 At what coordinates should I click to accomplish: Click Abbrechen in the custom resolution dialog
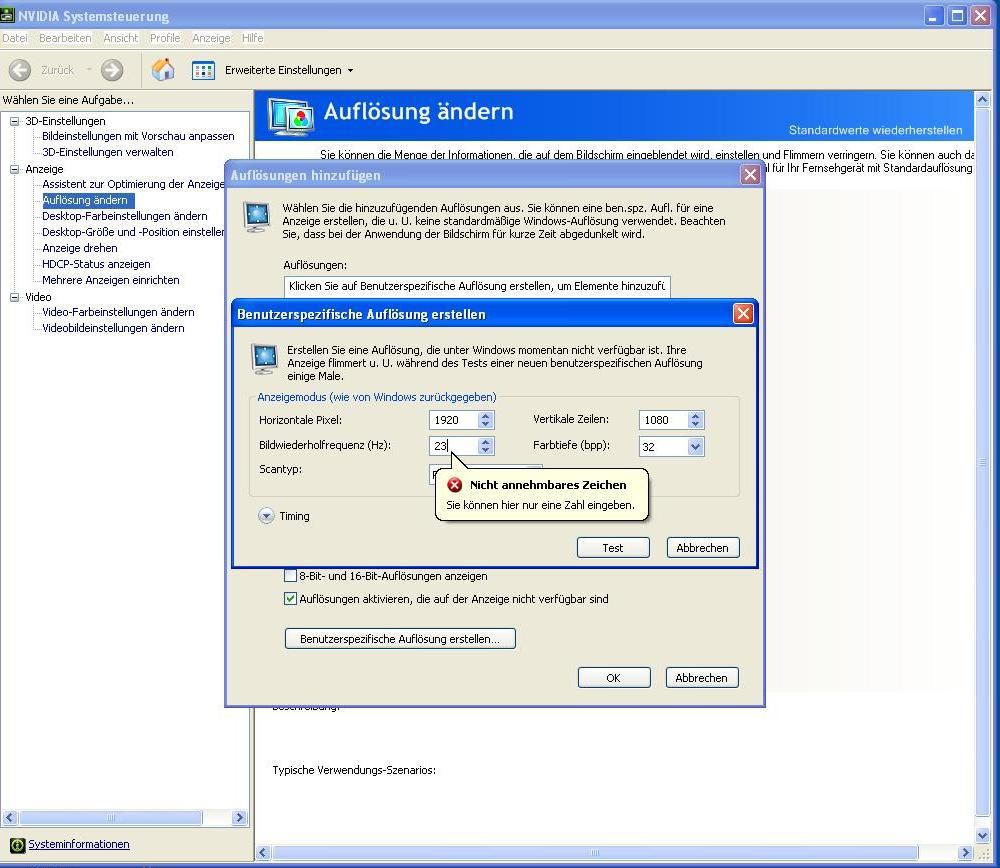click(x=703, y=548)
